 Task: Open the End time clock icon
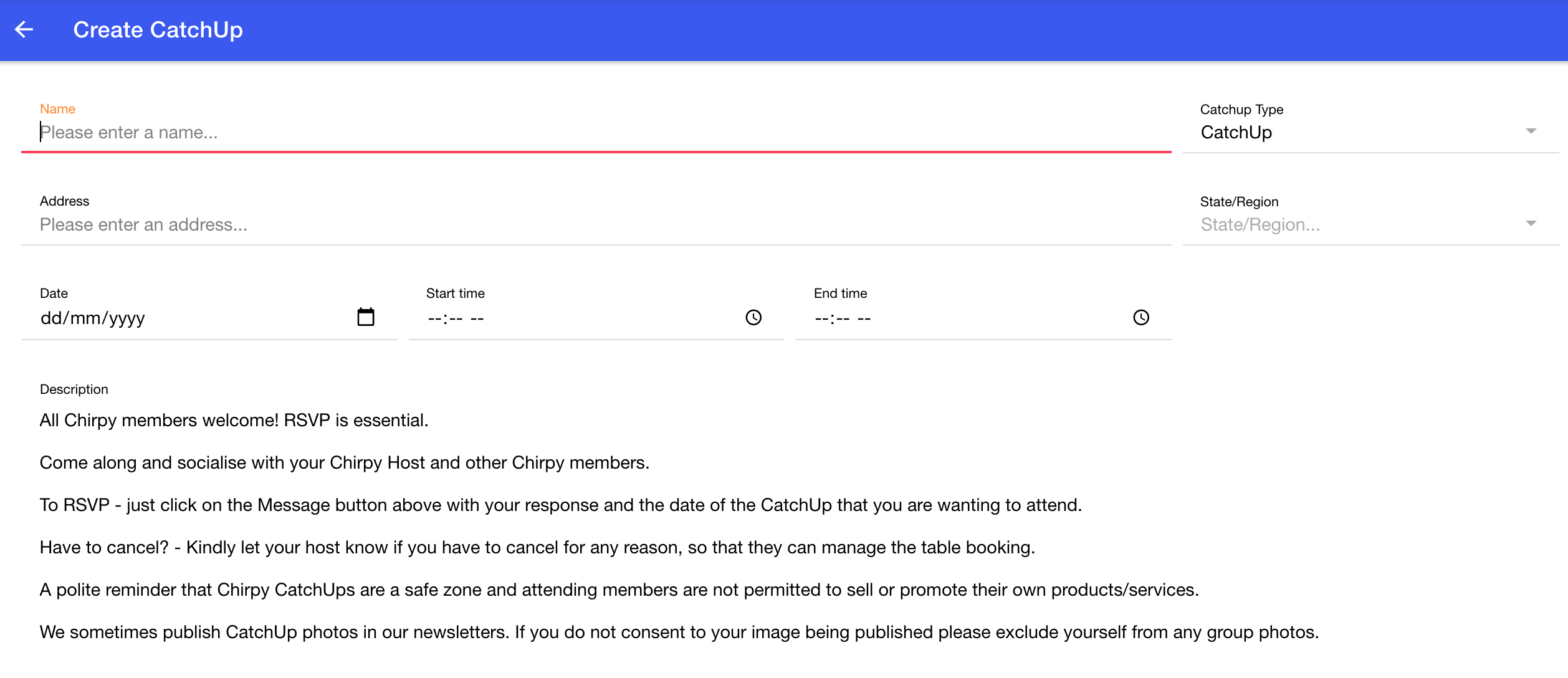[1141, 318]
